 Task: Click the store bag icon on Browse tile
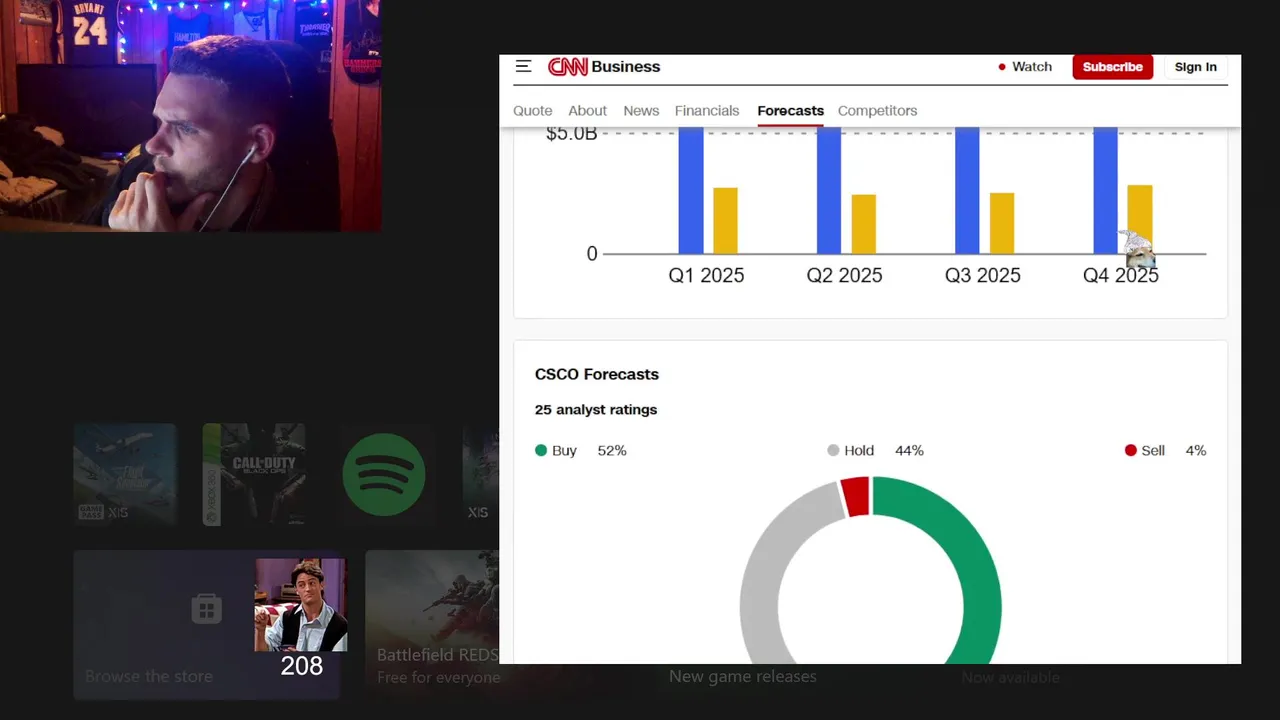tap(206, 608)
